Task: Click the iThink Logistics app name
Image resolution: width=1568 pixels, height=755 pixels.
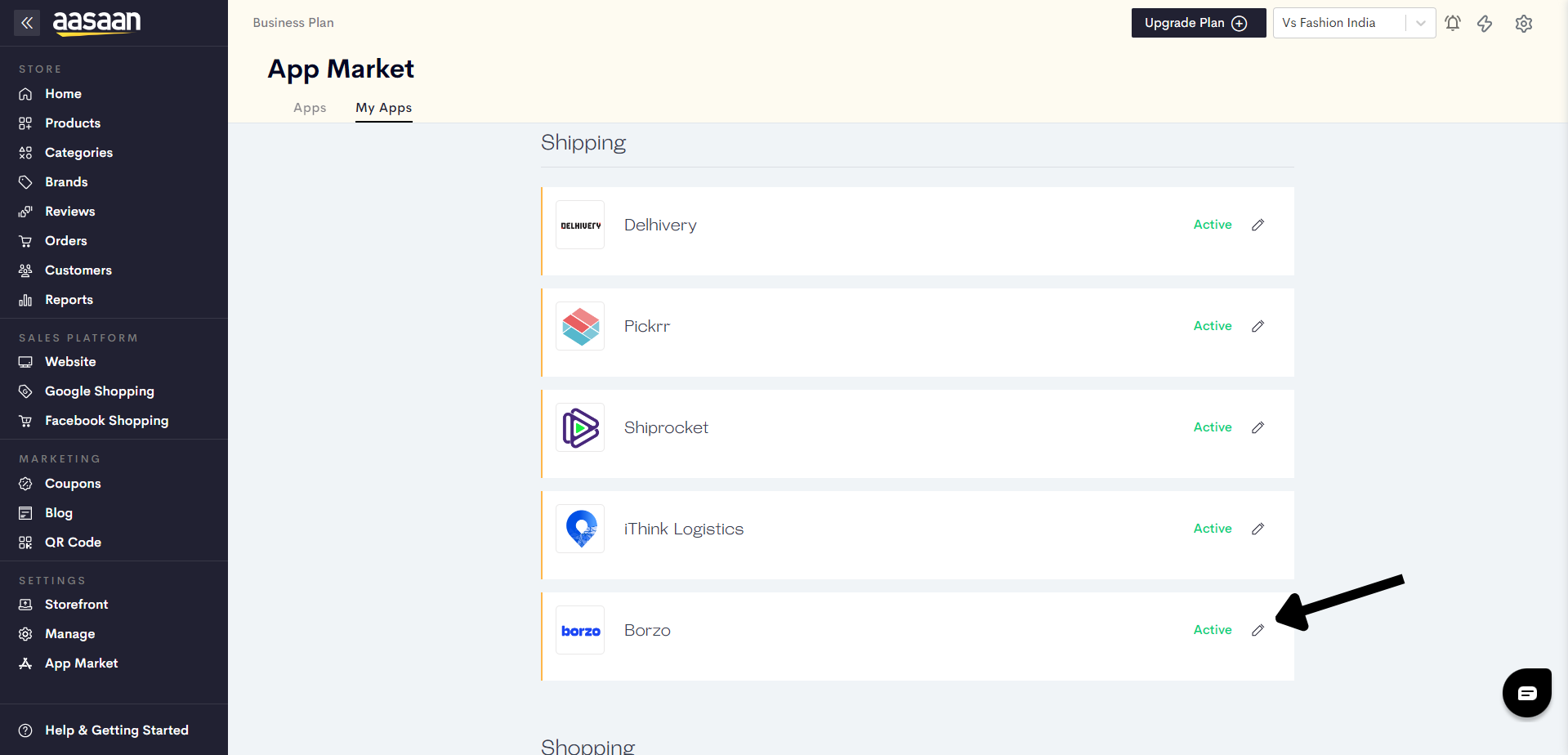Action: pos(684,529)
